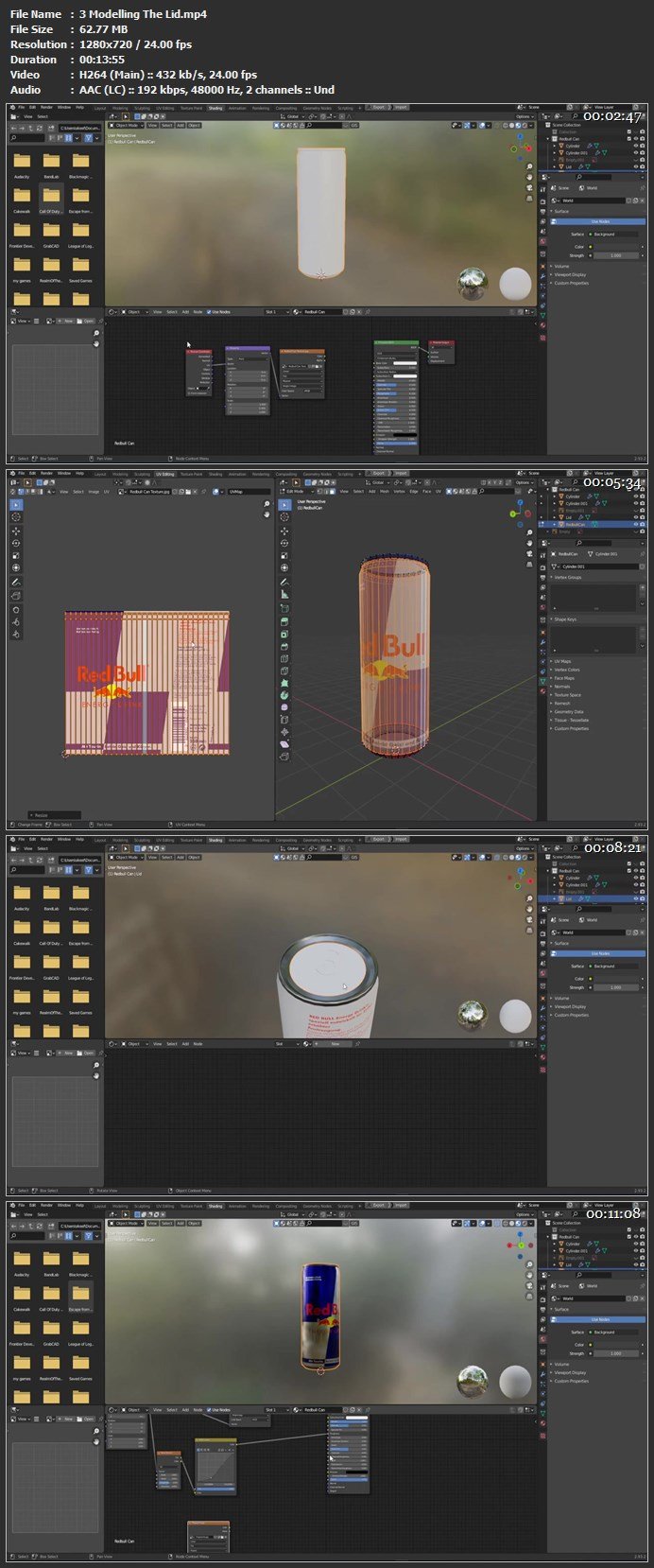654x1568 pixels.
Task: Open the File menu in 00:02:47 frame
Action: pos(21,108)
